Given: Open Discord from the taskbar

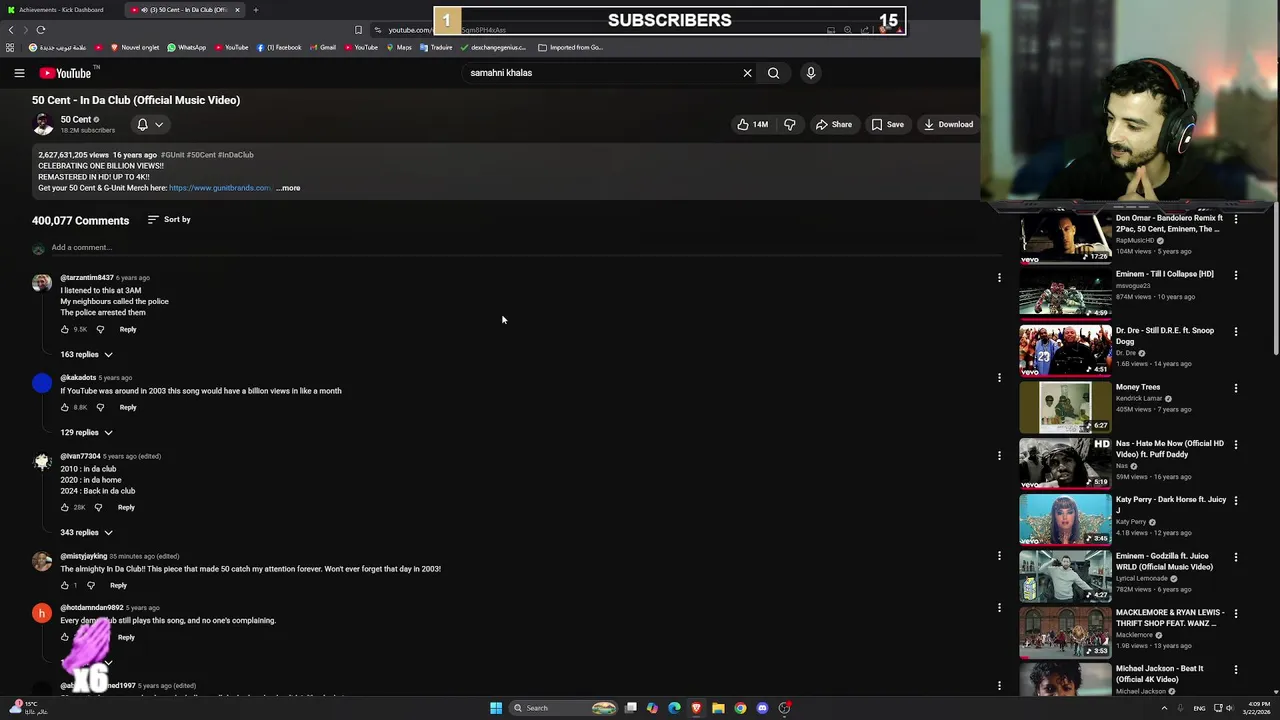Looking at the screenshot, I should coord(762,708).
